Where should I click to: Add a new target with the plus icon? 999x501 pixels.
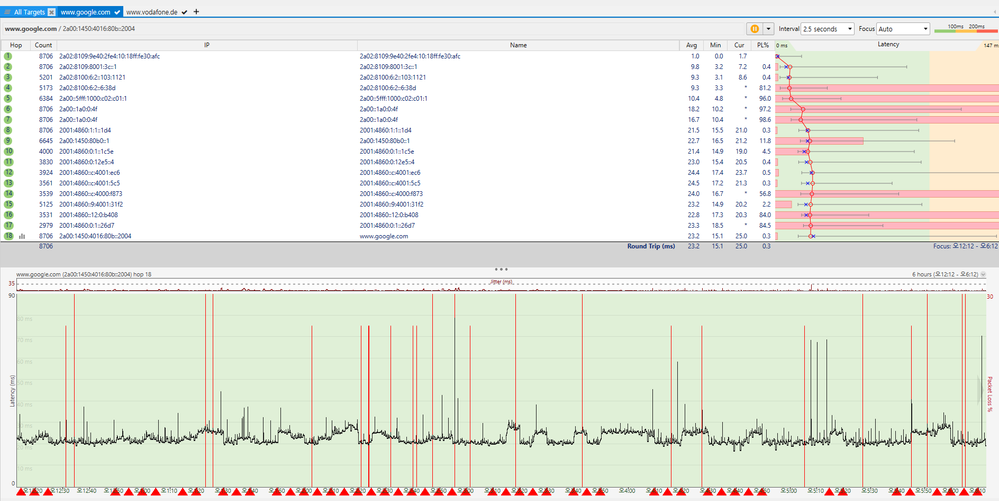[x=196, y=11]
